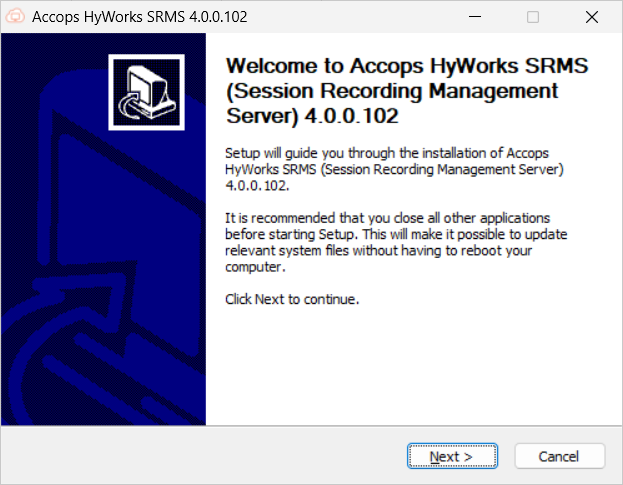Click the "Welcome to Accops HyWorks SRMS" heading
Image resolution: width=623 pixels, height=485 pixels.
(407, 66)
